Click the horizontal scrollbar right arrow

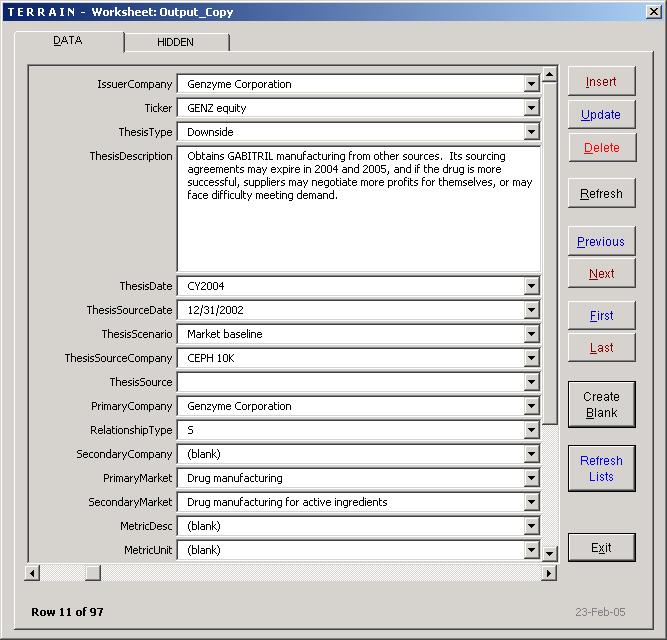tap(549, 573)
